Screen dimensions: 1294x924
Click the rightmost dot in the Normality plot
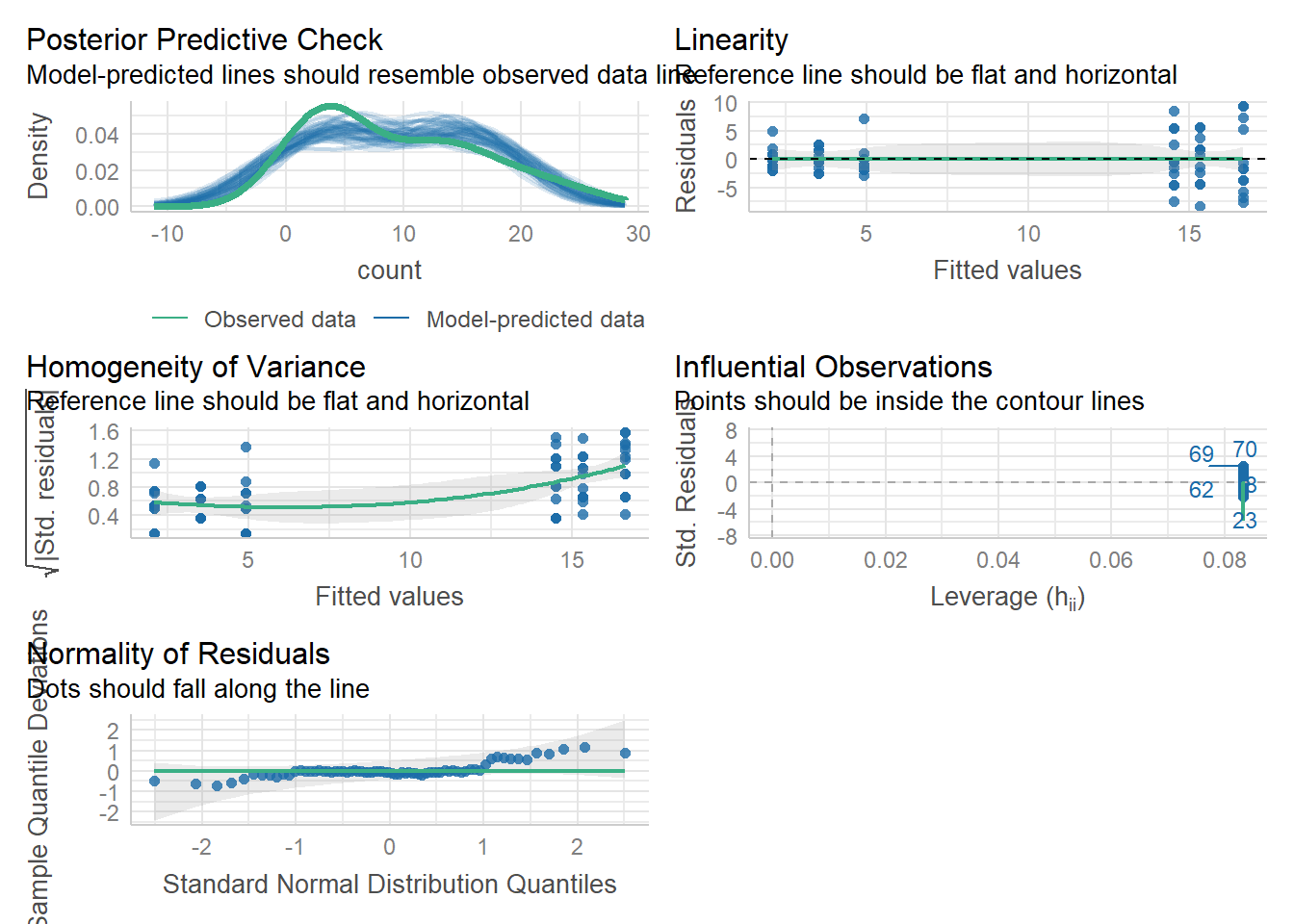pos(625,754)
